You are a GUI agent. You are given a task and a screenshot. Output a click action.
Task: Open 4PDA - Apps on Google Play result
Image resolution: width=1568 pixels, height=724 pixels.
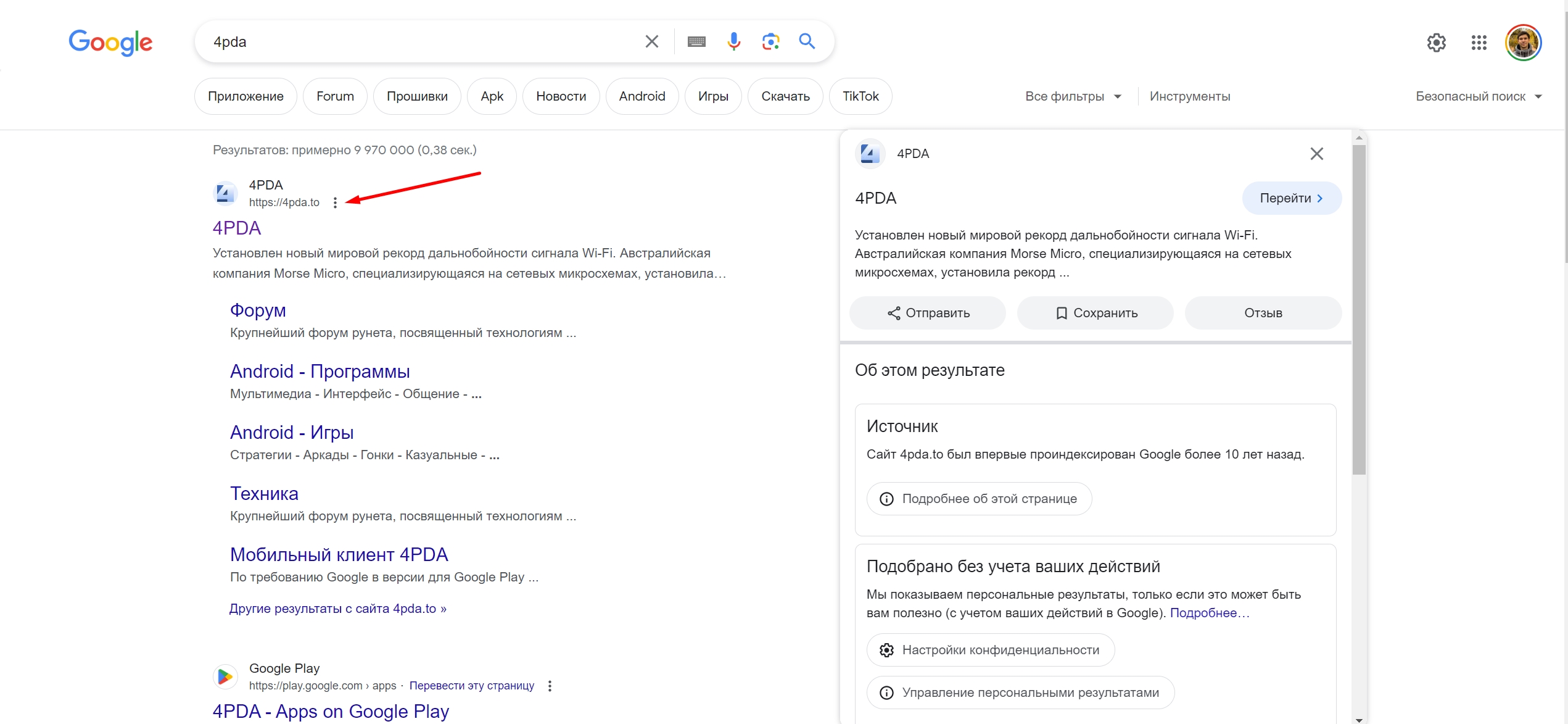331,712
